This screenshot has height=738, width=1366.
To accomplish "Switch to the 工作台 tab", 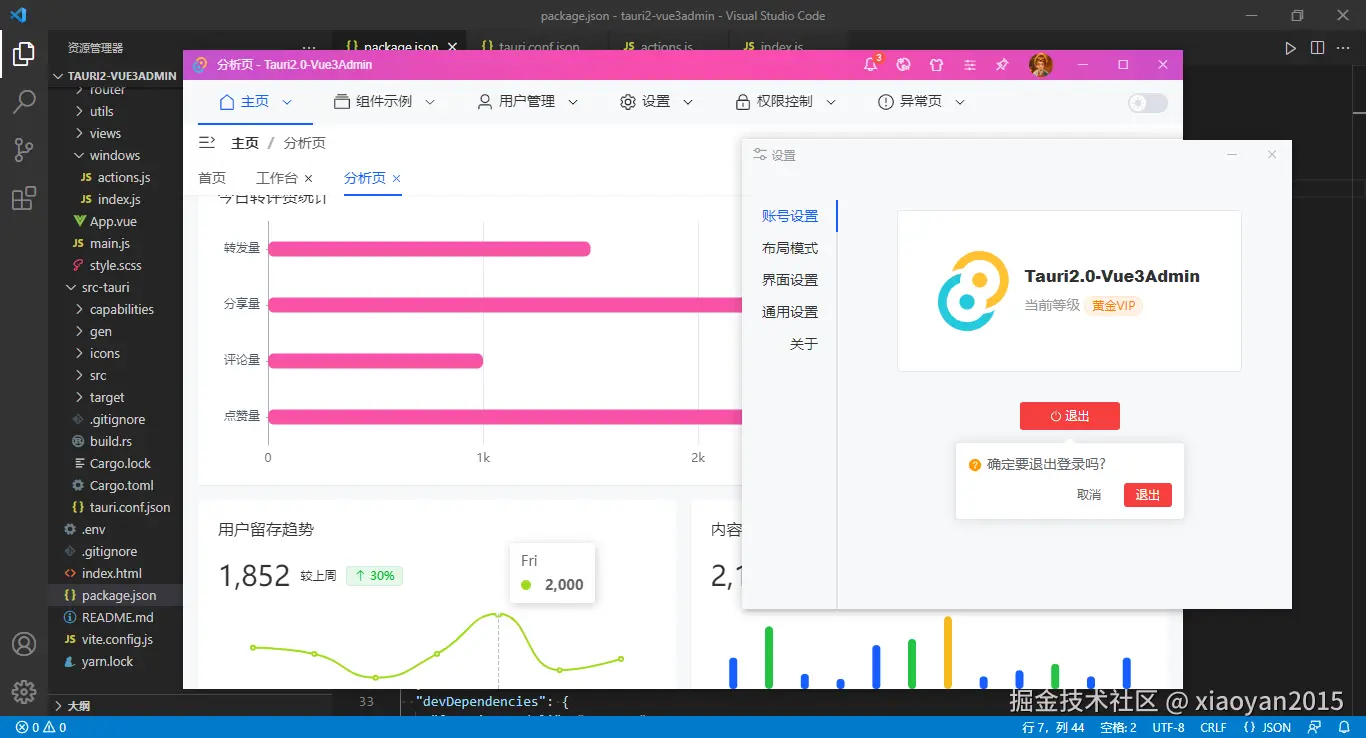I will 279,178.
